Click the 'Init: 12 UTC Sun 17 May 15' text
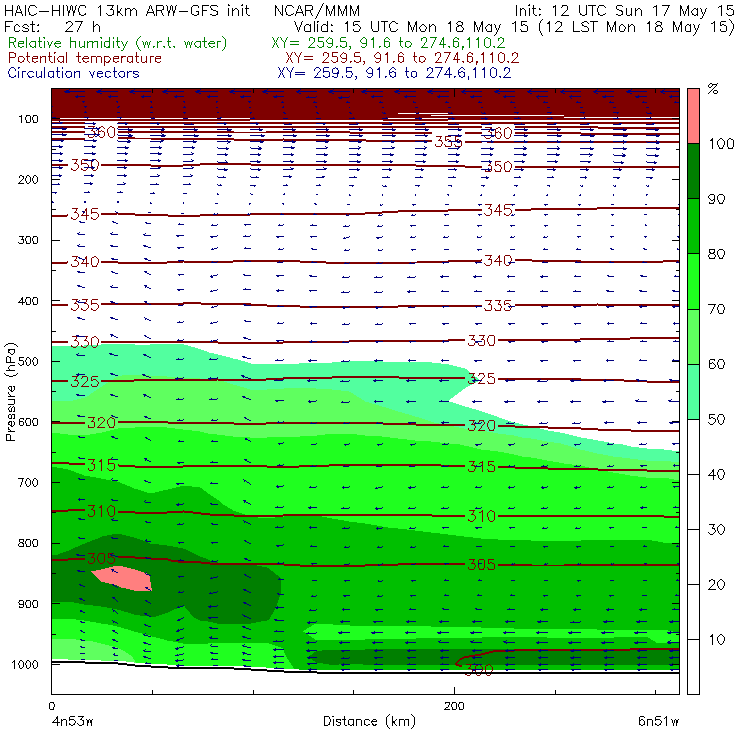Image resolution: width=740 pixels, height=740 pixels. tap(624, 10)
